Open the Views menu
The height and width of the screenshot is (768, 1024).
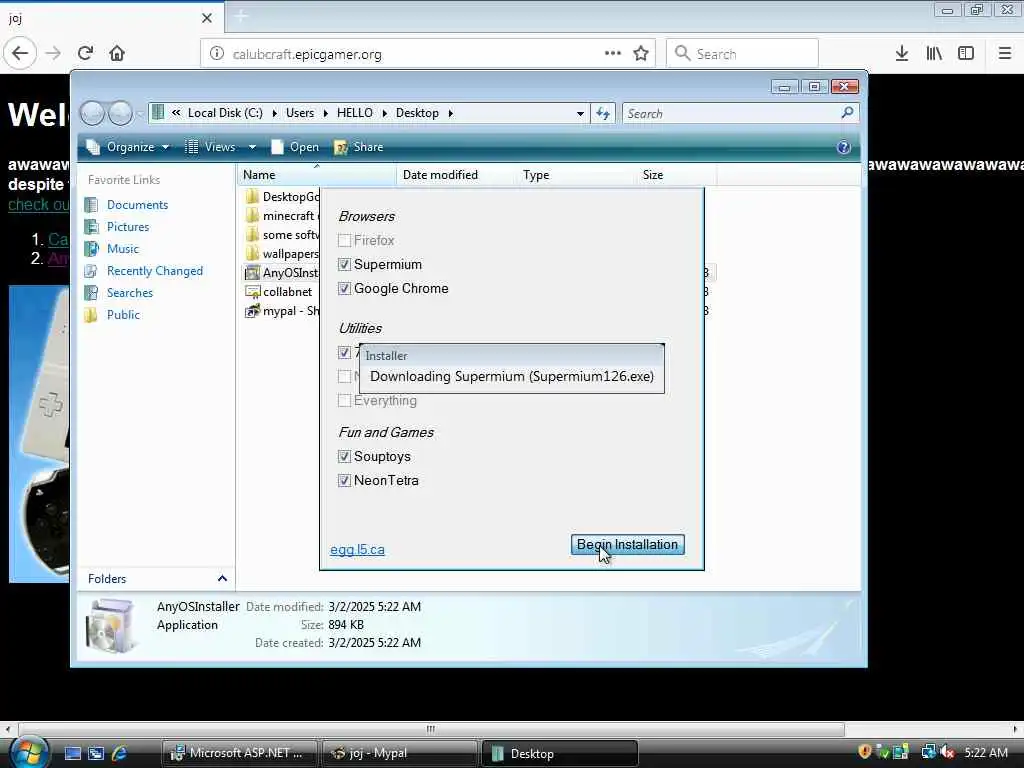click(x=210, y=147)
